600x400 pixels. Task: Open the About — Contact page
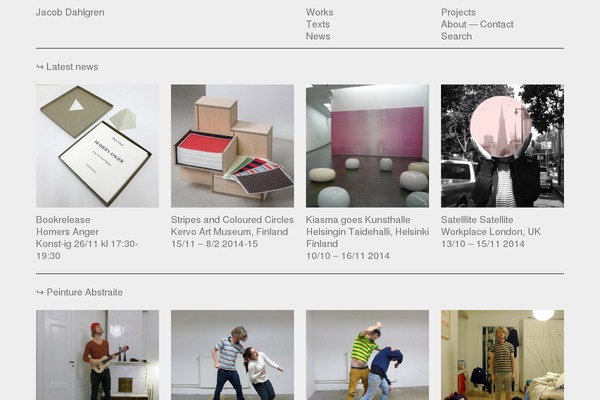tap(477, 24)
